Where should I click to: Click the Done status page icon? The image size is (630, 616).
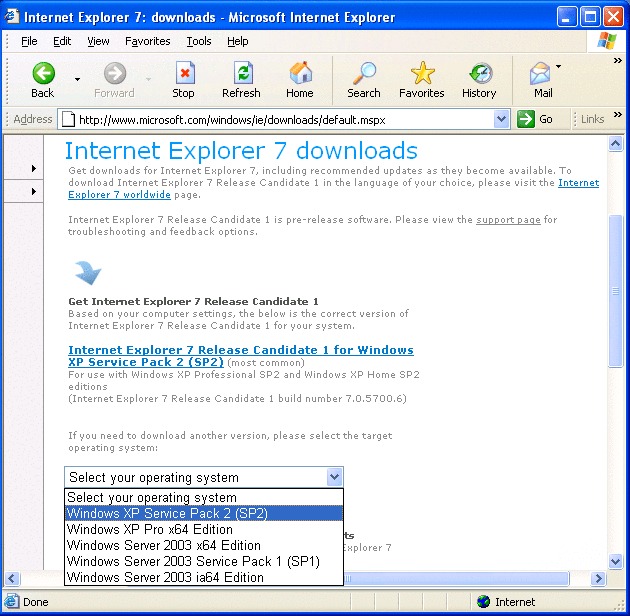(11, 601)
